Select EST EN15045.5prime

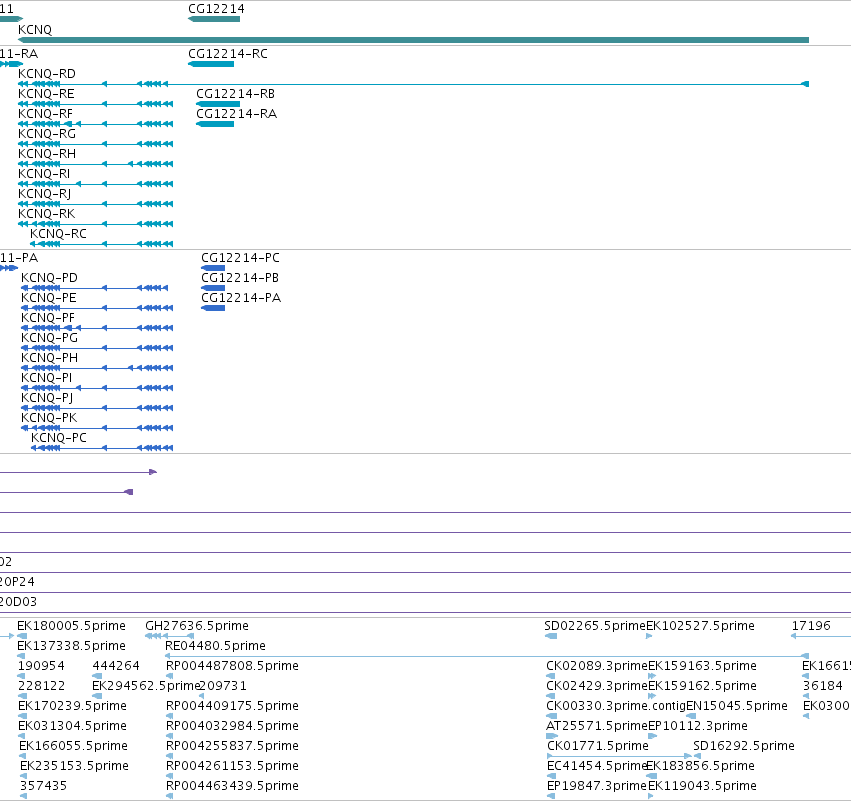[737, 707]
